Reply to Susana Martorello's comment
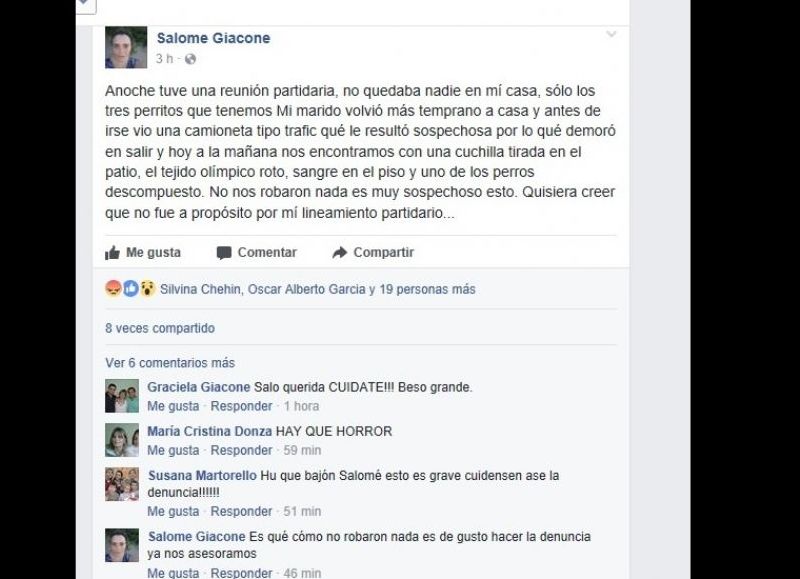 click(241, 511)
